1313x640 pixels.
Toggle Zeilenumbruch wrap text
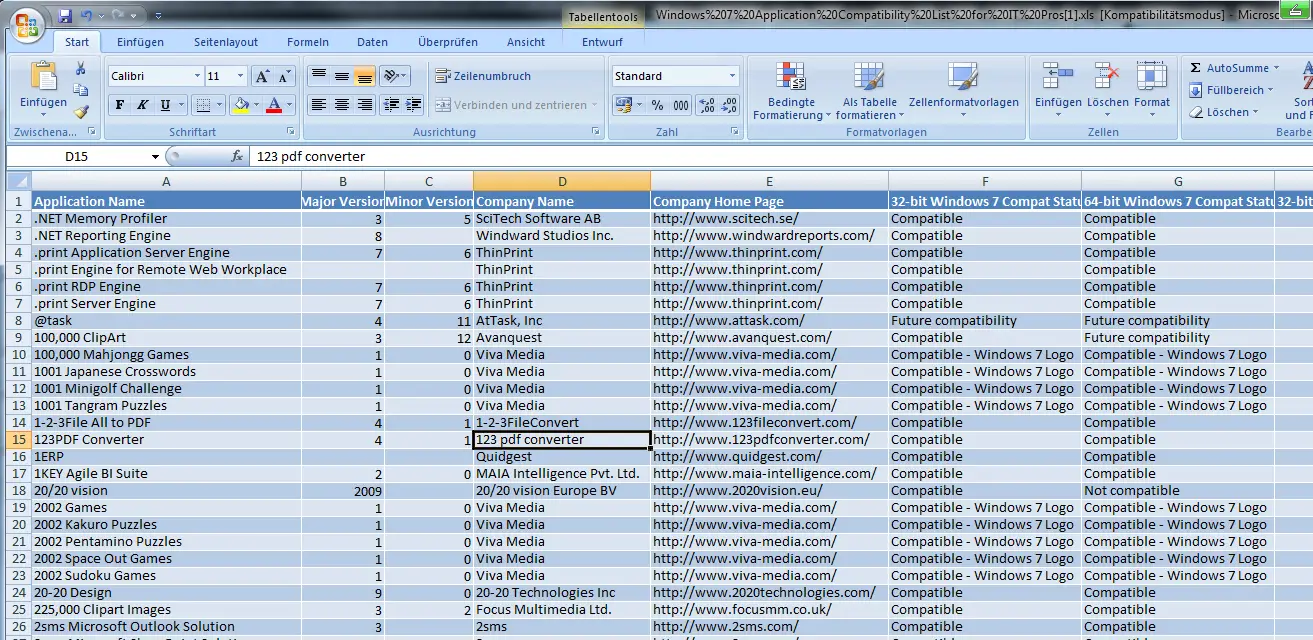pyautogui.click(x=483, y=76)
